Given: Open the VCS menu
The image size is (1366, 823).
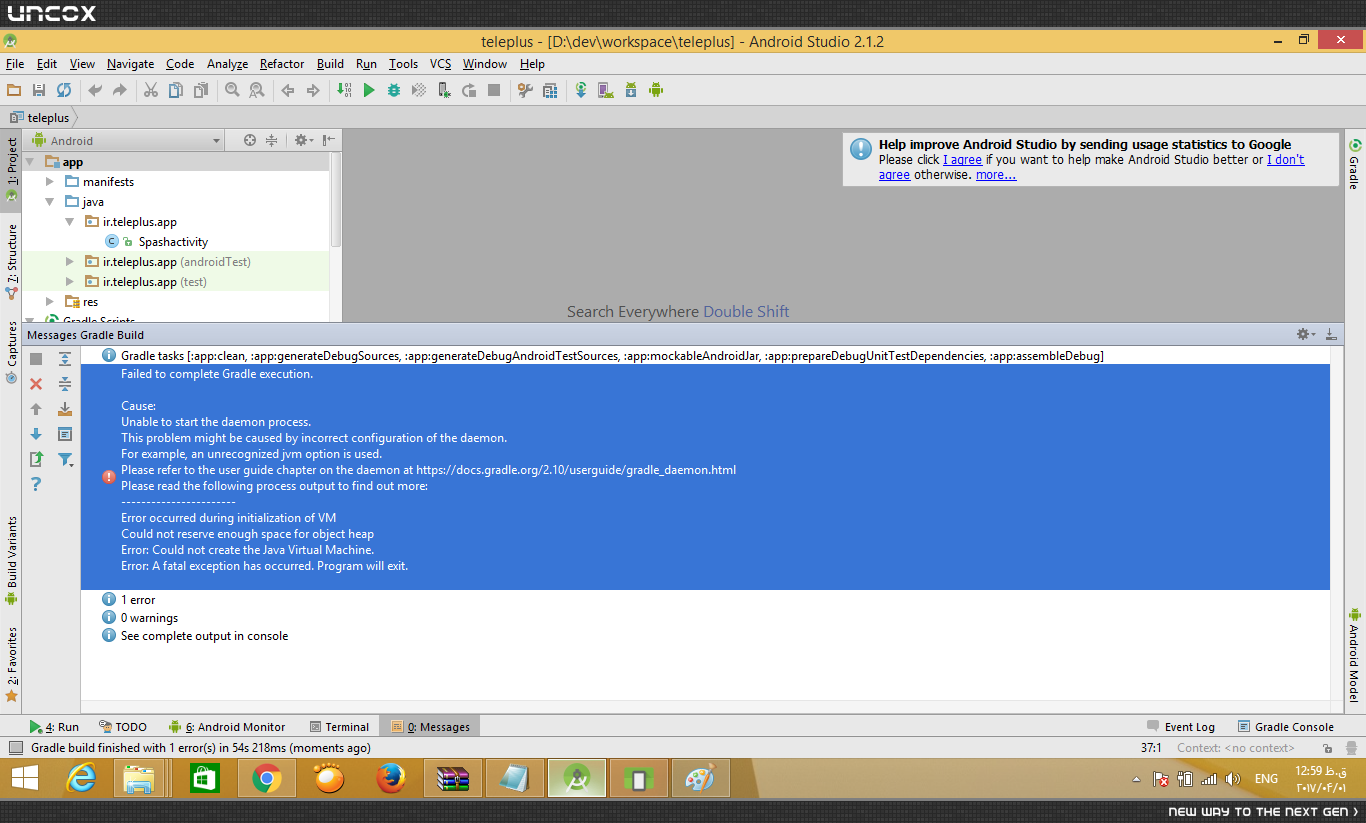Looking at the screenshot, I should pyautogui.click(x=441, y=64).
